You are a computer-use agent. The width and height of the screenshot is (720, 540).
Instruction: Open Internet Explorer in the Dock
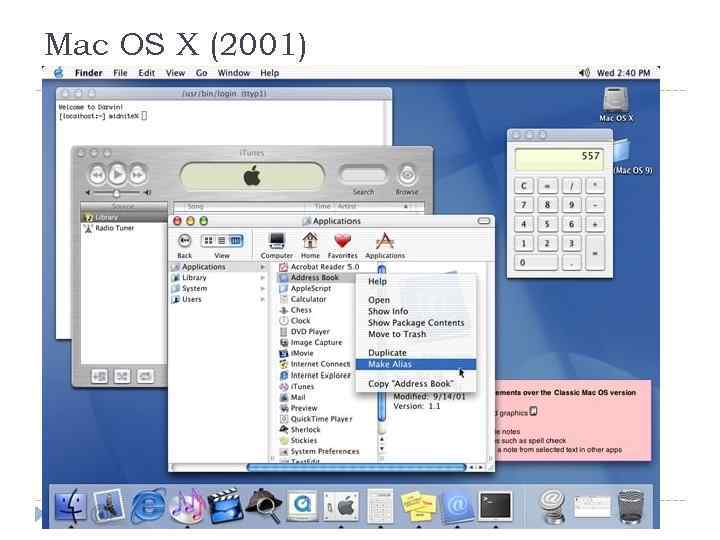pyautogui.click(x=148, y=506)
